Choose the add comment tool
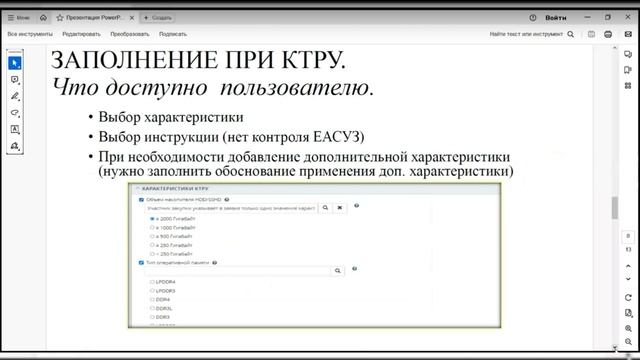Viewport: 640px width, 360px height. 15,80
